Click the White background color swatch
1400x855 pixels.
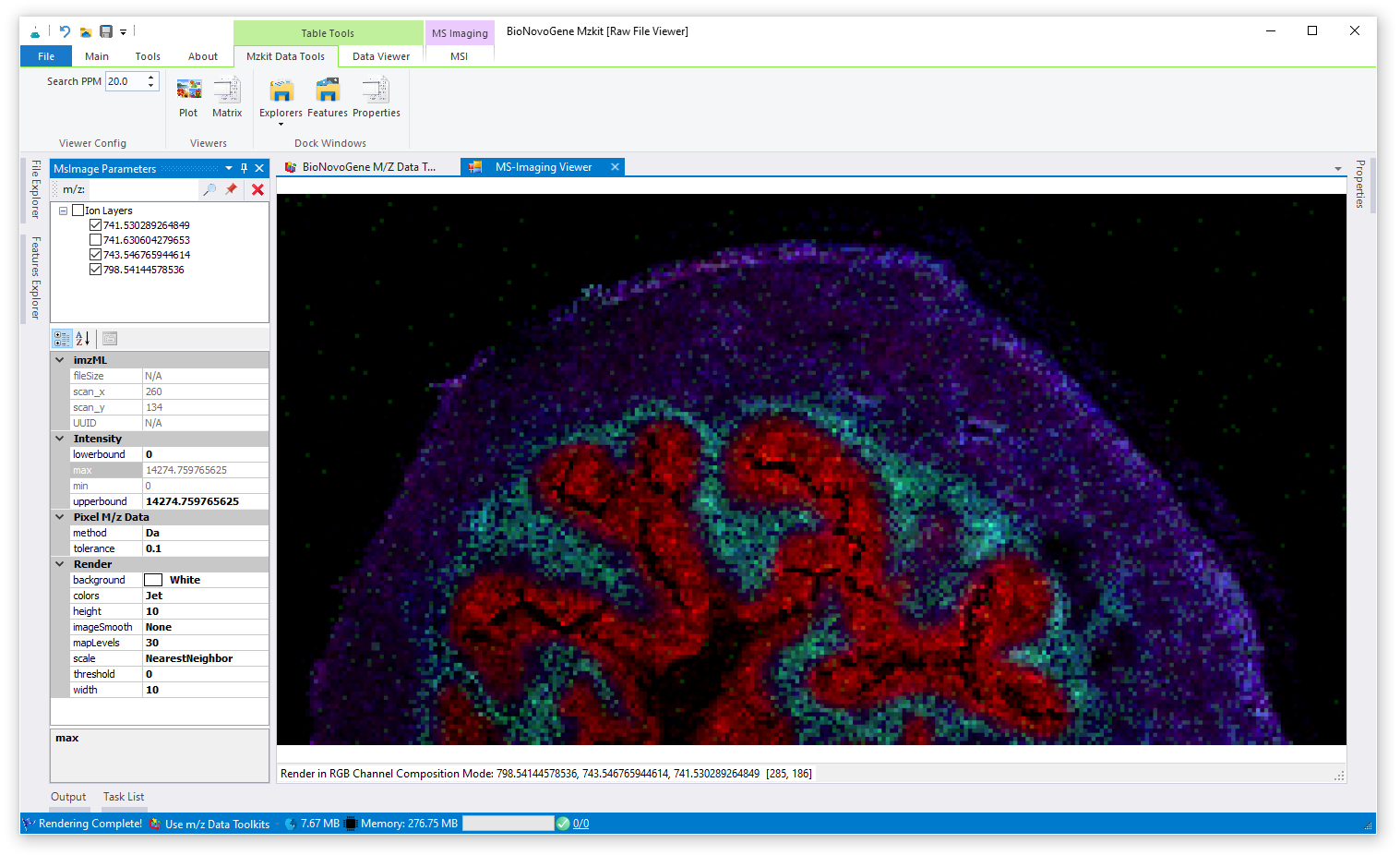click(x=153, y=580)
